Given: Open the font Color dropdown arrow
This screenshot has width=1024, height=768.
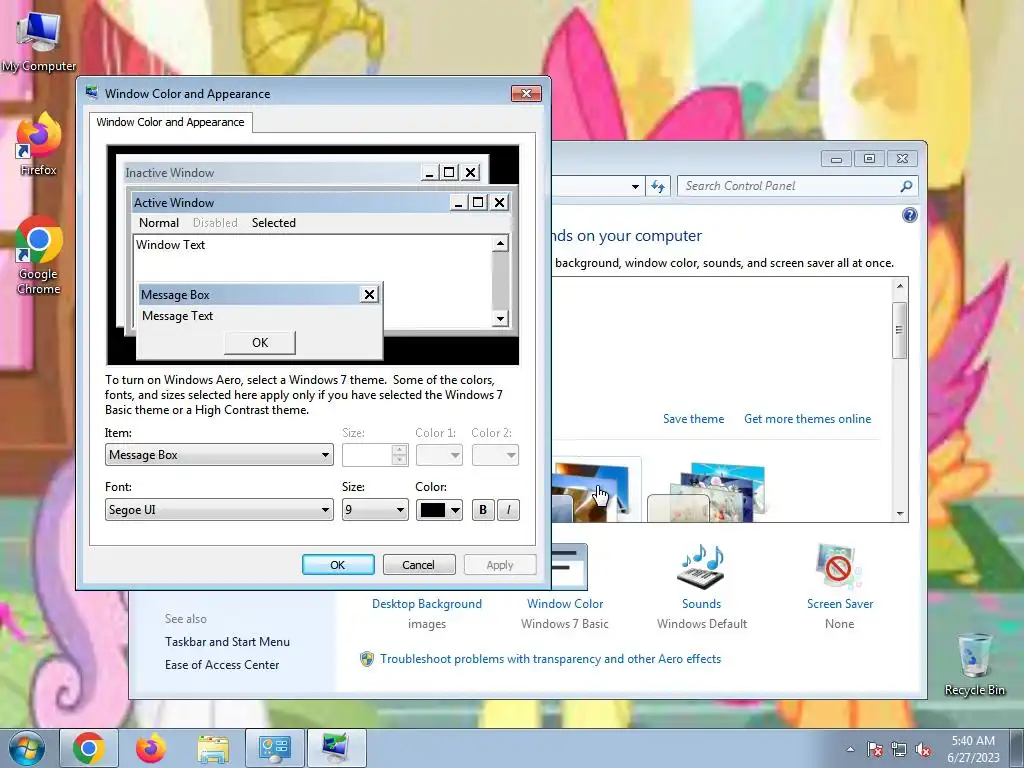Looking at the screenshot, I should coord(455,510).
